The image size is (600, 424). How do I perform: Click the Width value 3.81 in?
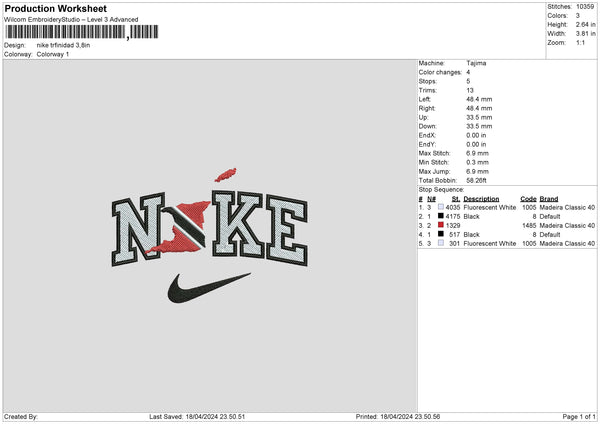(585, 34)
